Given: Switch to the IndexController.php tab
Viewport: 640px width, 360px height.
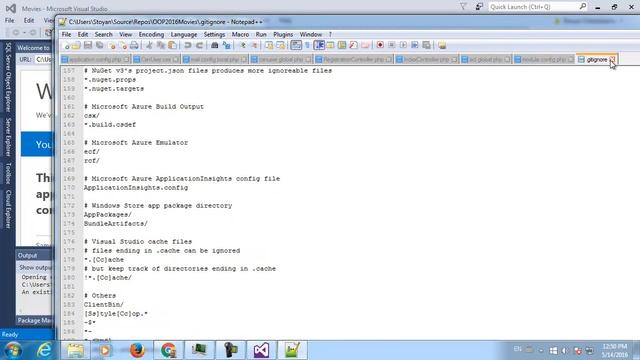Looking at the screenshot, I should (427, 60).
